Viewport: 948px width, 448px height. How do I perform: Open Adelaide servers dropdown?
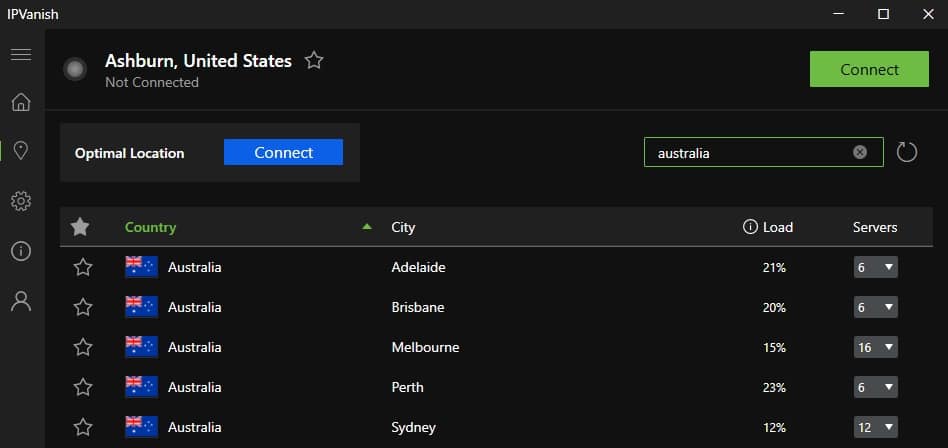click(875, 267)
